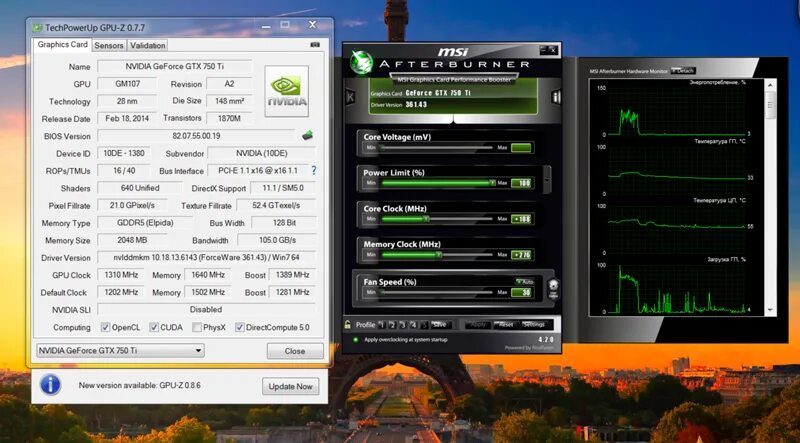800x443 pixels.
Task: Click the Boost 1389 MHz field
Action: (292, 275)
